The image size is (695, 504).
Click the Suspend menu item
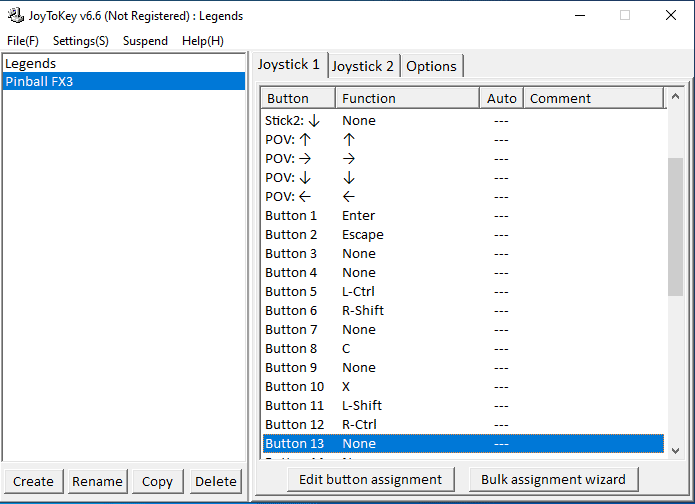(x=145, y=41)
